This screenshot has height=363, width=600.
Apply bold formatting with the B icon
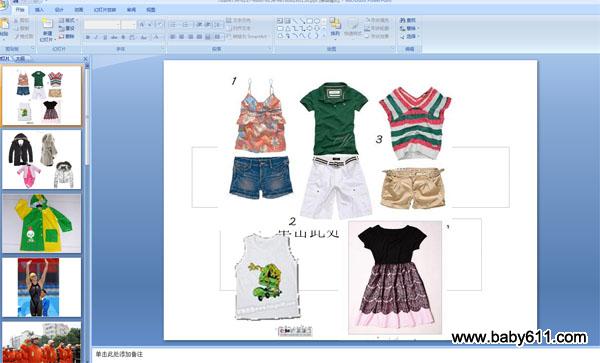tap(88, 37)
